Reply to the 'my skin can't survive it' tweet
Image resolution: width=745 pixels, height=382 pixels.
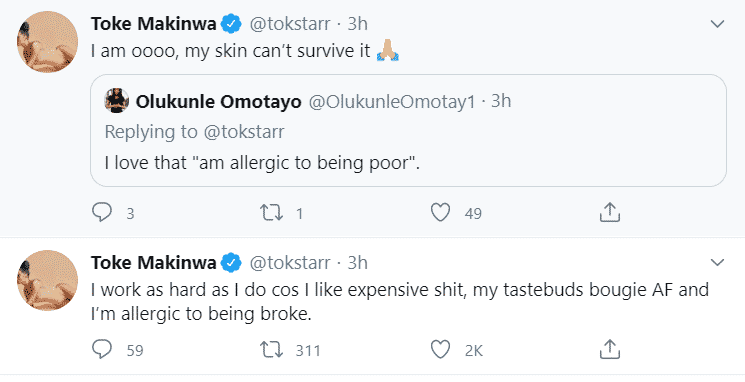(102, 213)
